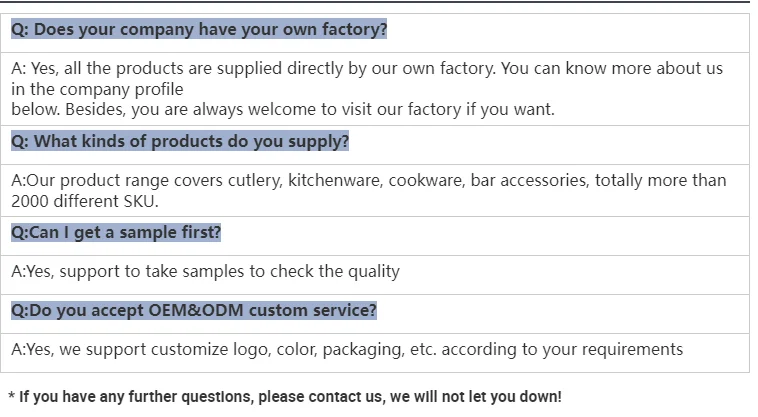The width and height of the screenshot is (758, 417).
Task: Click the answer about customizing logo, color, packaging
Action: (x=346, y=350)
